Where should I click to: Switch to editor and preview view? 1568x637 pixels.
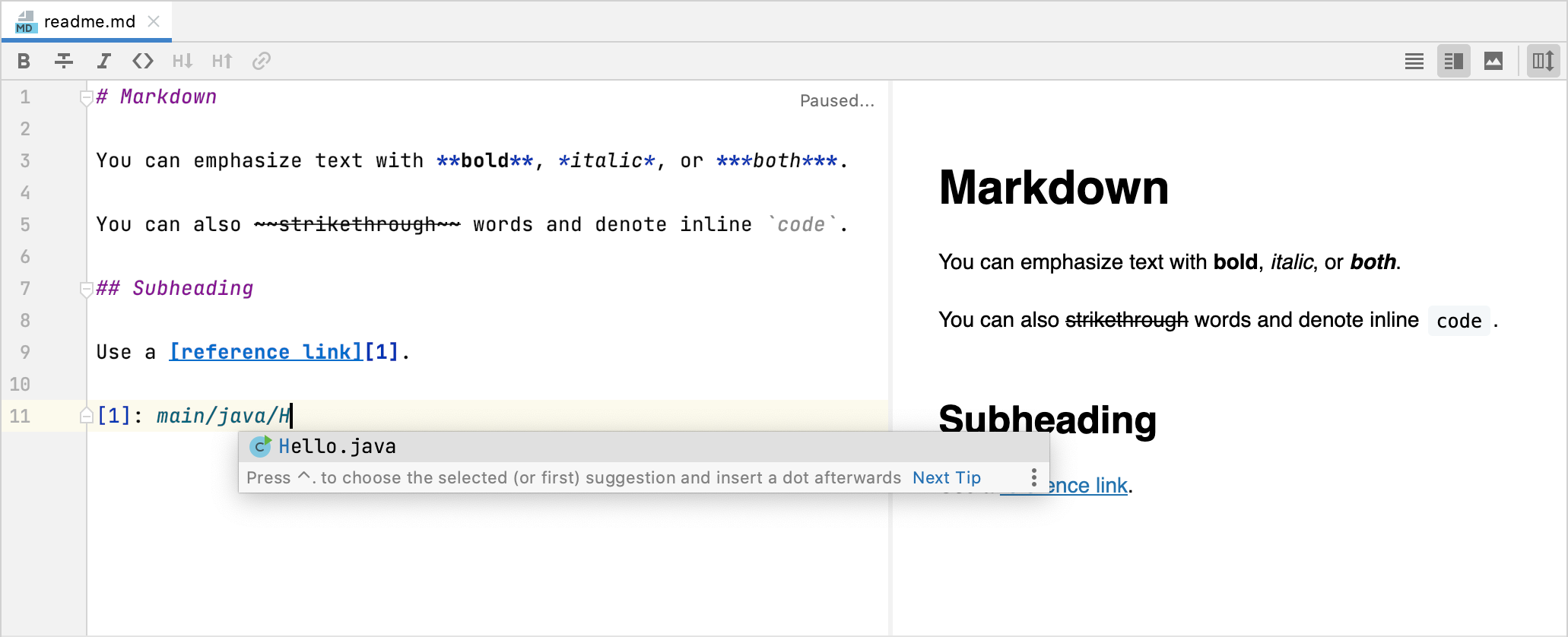(x=1454, y=61)
